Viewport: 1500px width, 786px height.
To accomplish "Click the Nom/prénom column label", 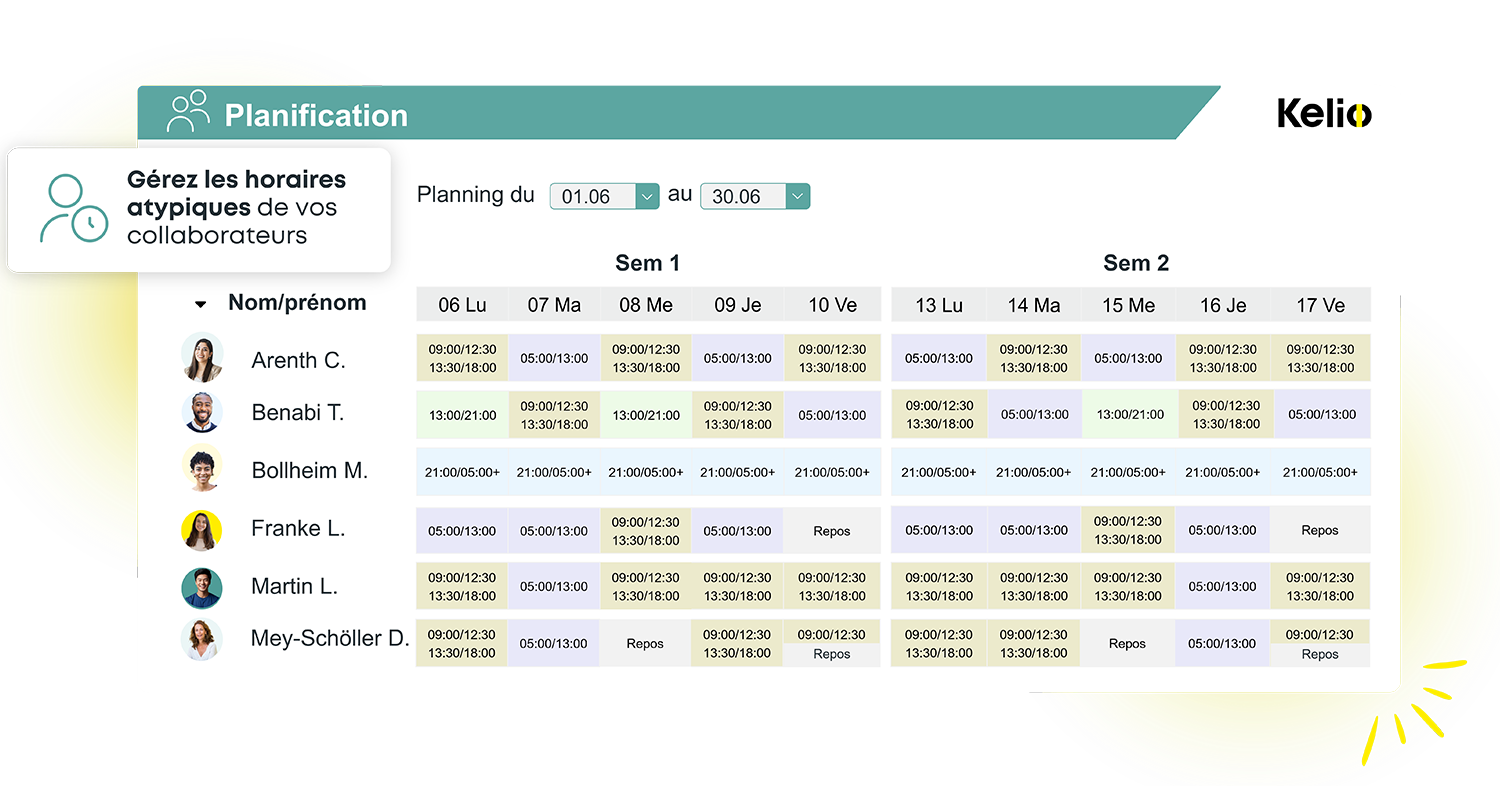I will (297, 303).
